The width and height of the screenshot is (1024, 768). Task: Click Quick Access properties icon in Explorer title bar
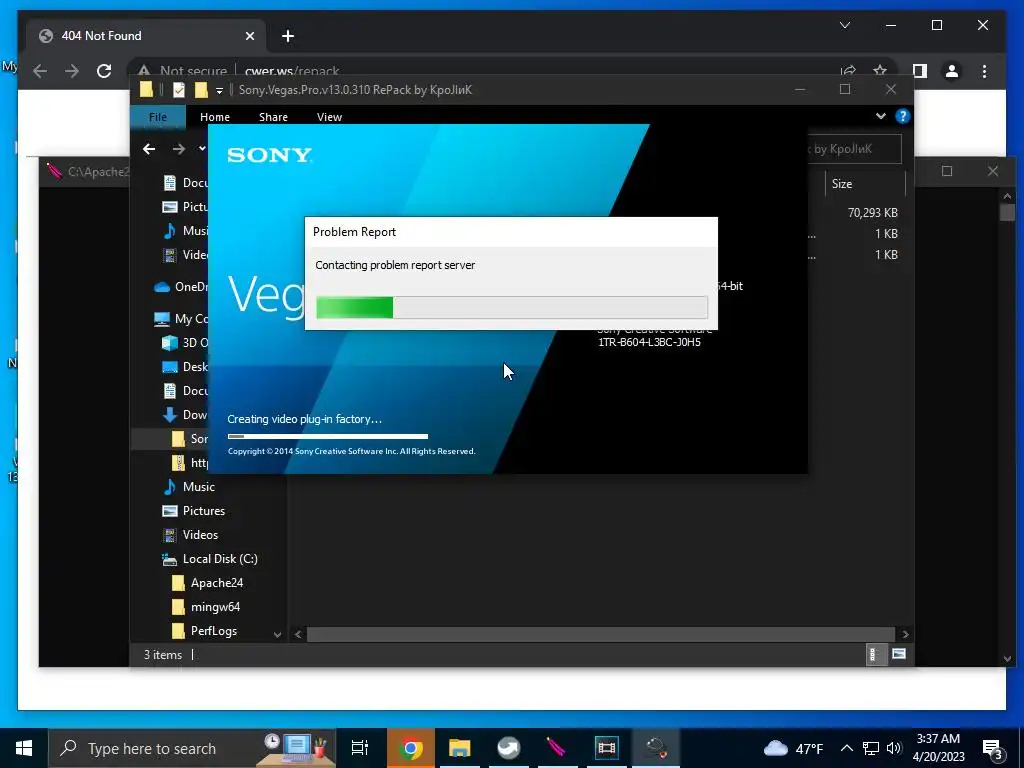[x=178, y=90]
